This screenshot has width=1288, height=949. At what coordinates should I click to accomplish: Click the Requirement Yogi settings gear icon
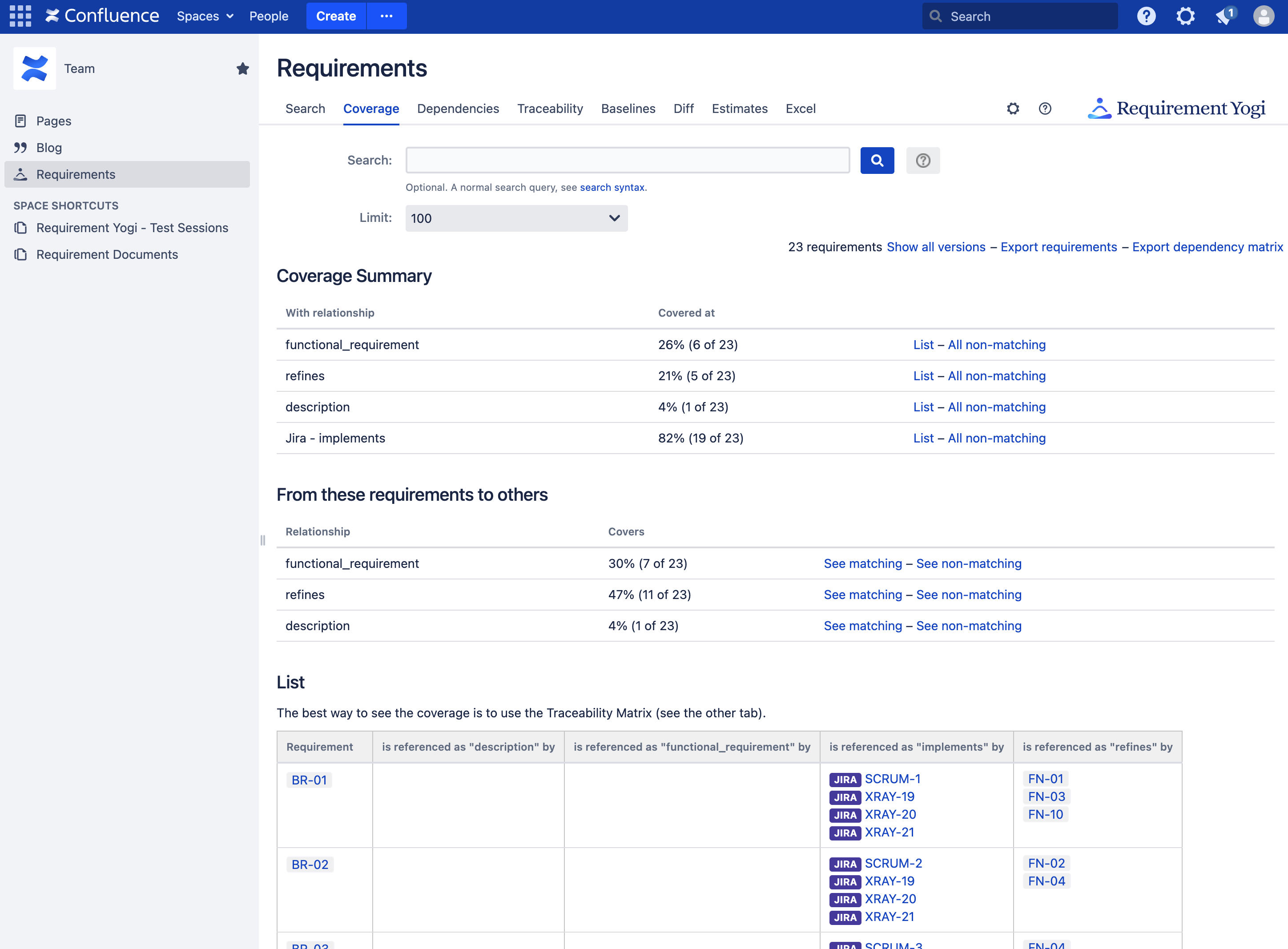1013,109
